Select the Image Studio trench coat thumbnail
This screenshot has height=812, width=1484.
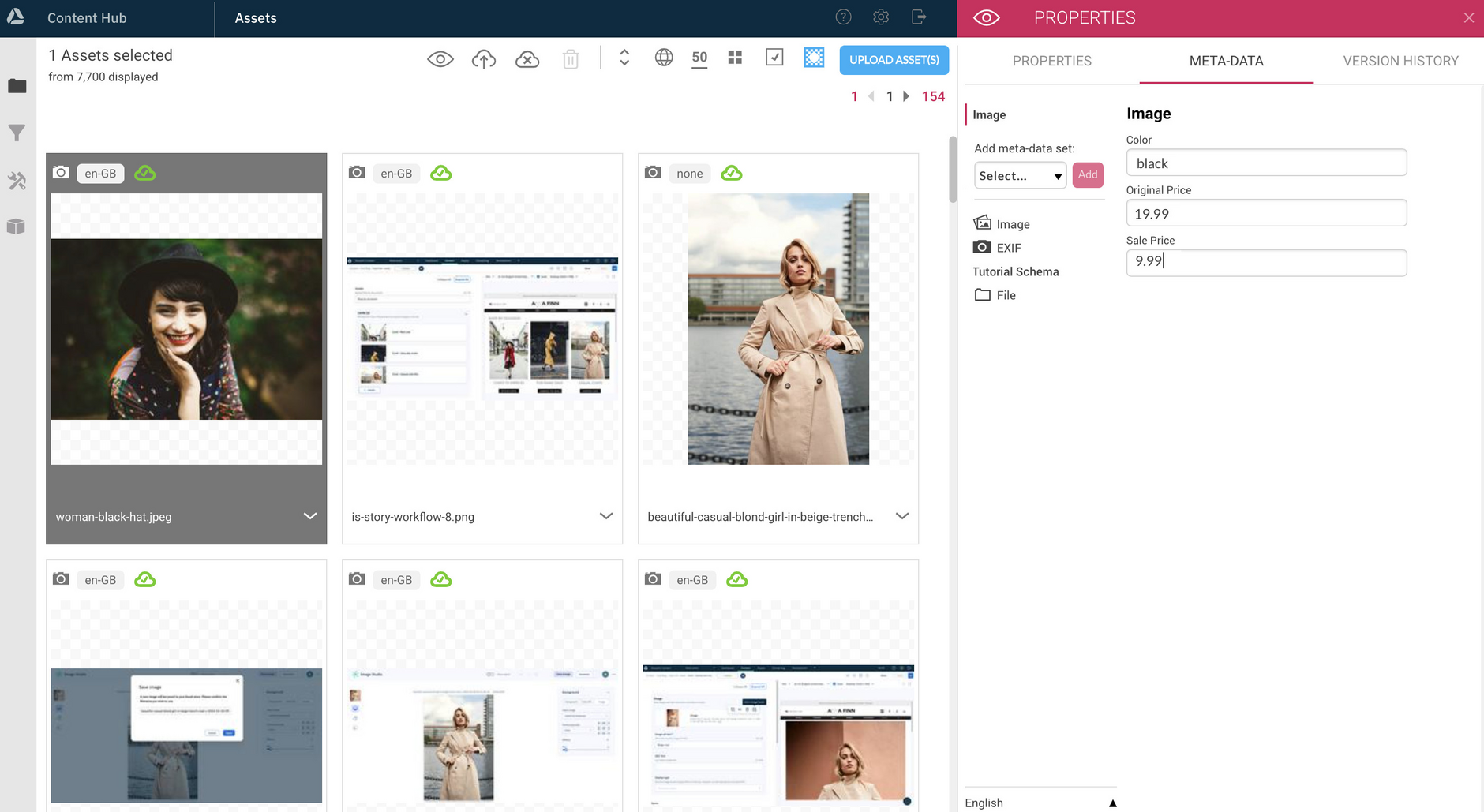pos(482,735)
